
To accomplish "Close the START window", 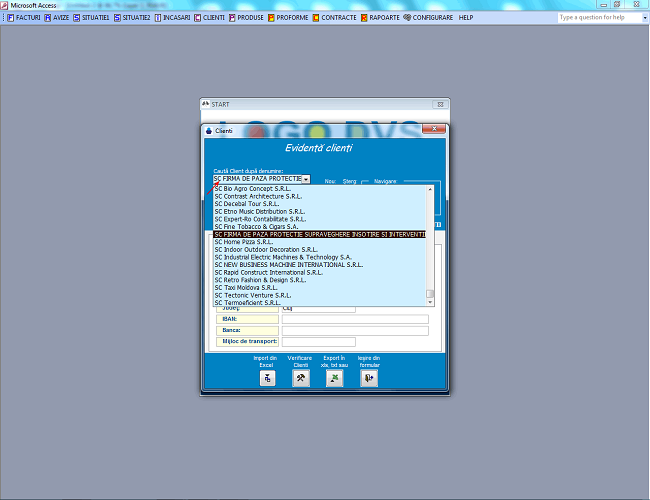I will point(440,104).
